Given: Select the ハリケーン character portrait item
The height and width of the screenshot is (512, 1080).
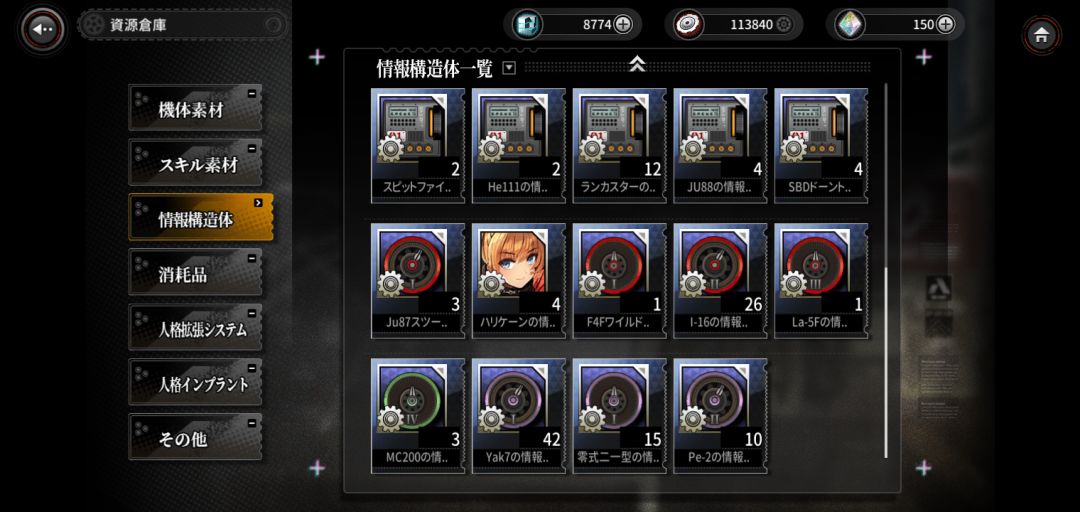Looking at the screenshot, I should pos(519,280).
